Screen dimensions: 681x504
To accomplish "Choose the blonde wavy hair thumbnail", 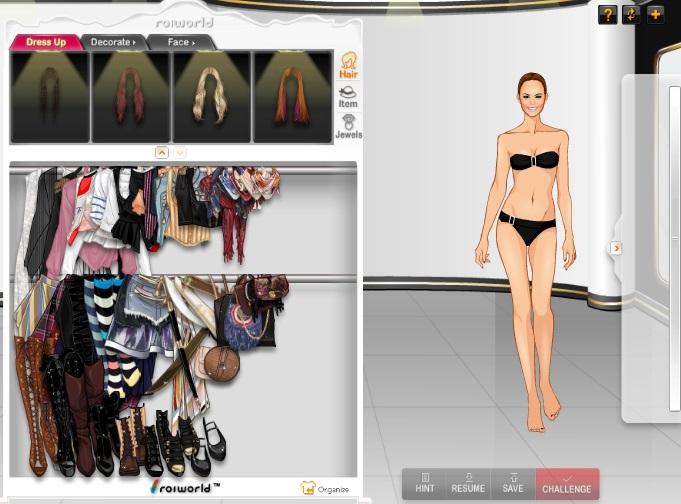I will (211, 96).
